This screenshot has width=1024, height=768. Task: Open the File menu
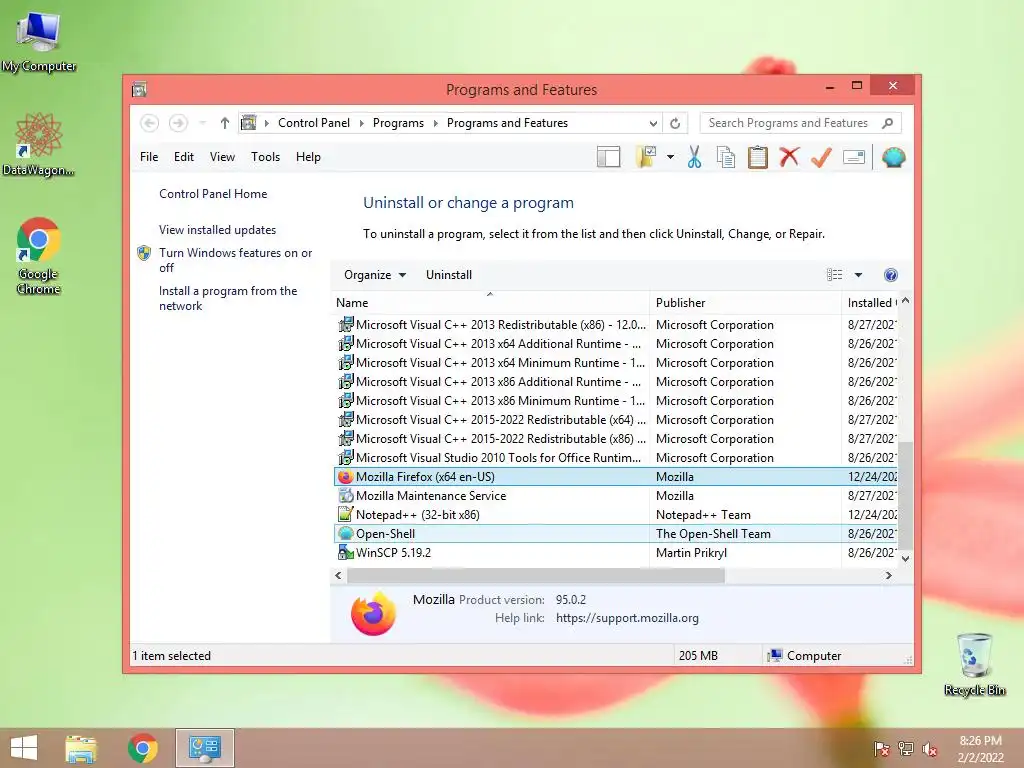(x=149, y=157)
